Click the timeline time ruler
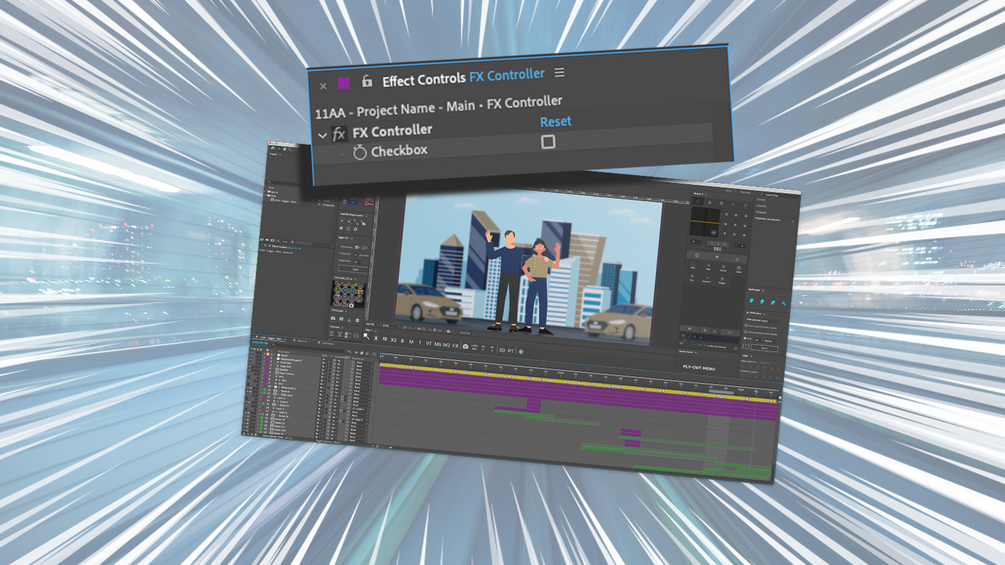The width and height of the screenshot is (1005, 565). tap(577, 375)
